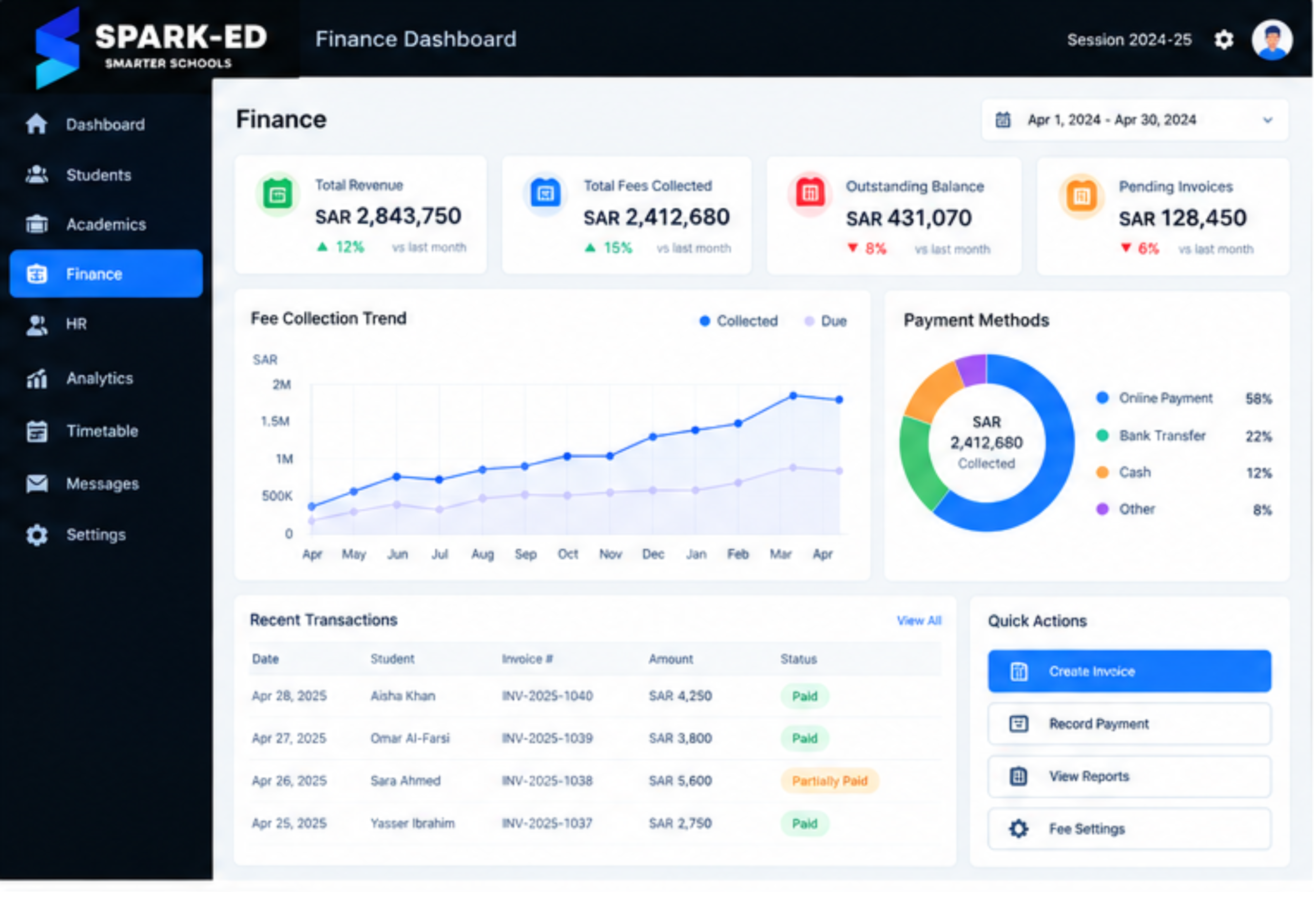Click the Paid badge for Aisha Khan
Screen dimensions: 1314x924
coord(805,696)
